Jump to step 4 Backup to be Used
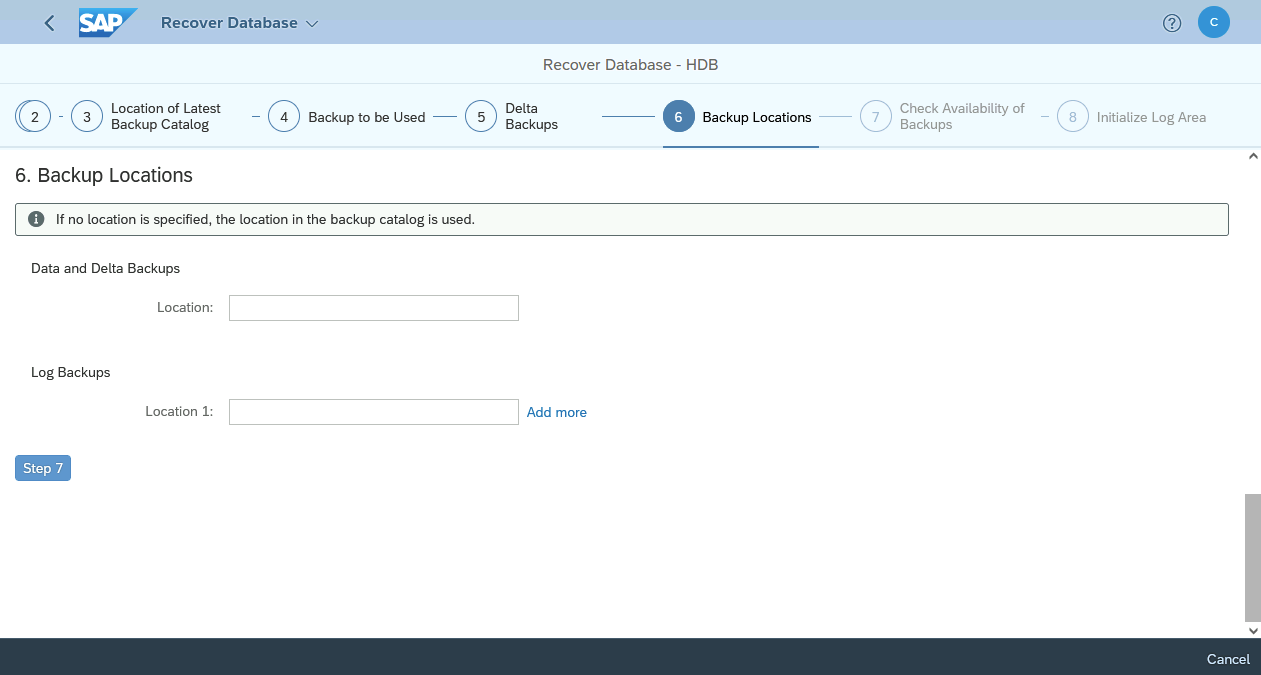The width and height of the screenshot is (1261, 675). (284, 117)
